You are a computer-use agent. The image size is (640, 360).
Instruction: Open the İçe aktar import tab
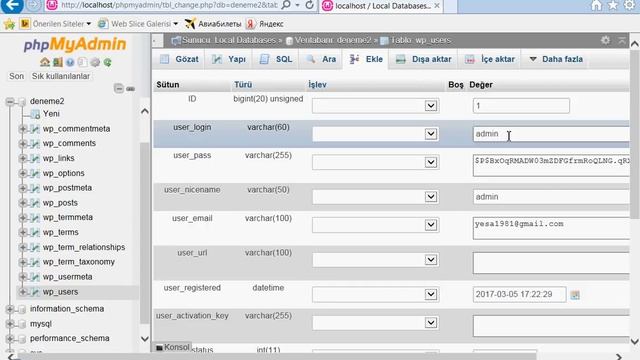[490, 59]
